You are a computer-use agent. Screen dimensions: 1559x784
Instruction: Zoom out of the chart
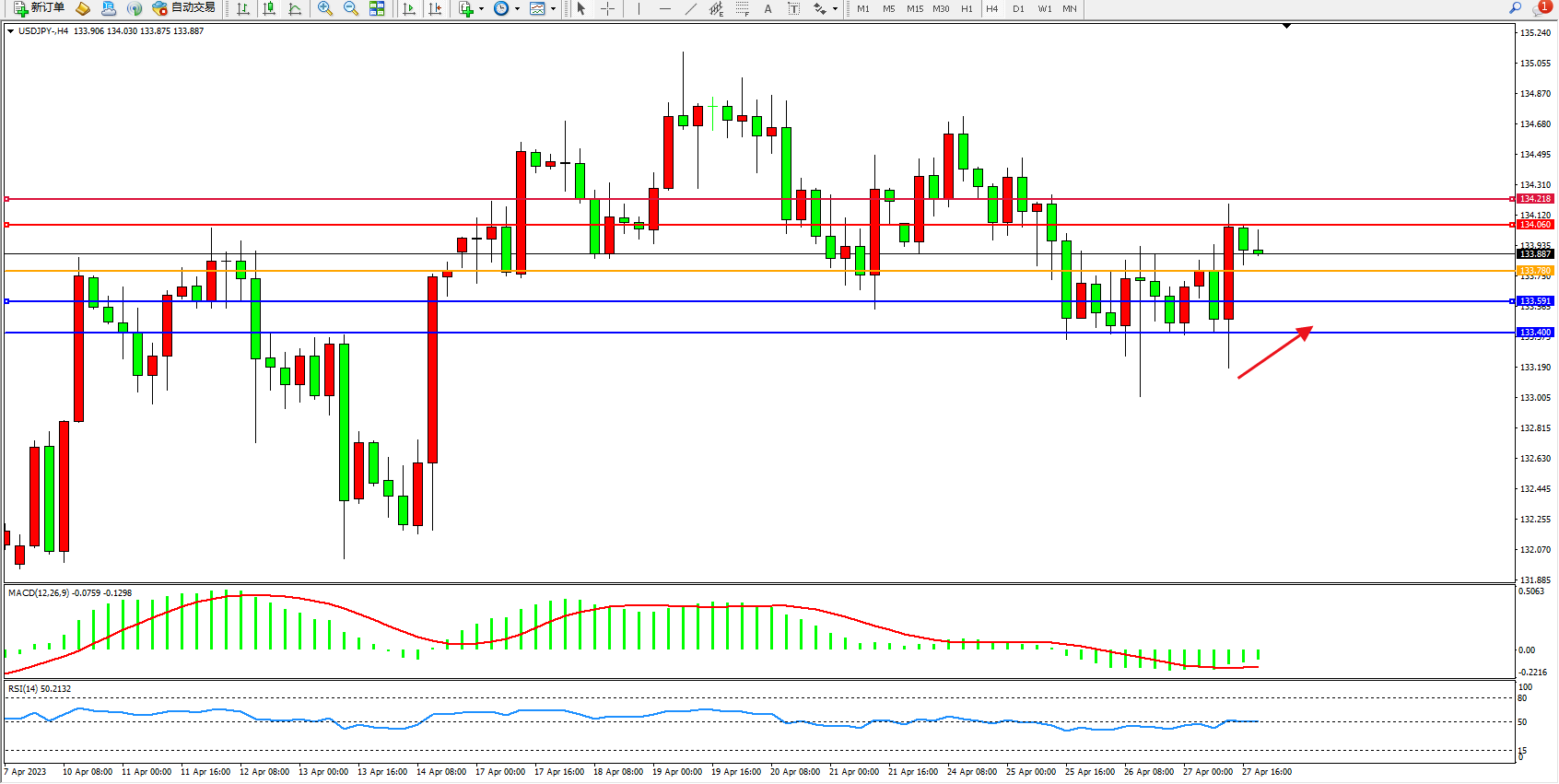[x=351, y=9]
